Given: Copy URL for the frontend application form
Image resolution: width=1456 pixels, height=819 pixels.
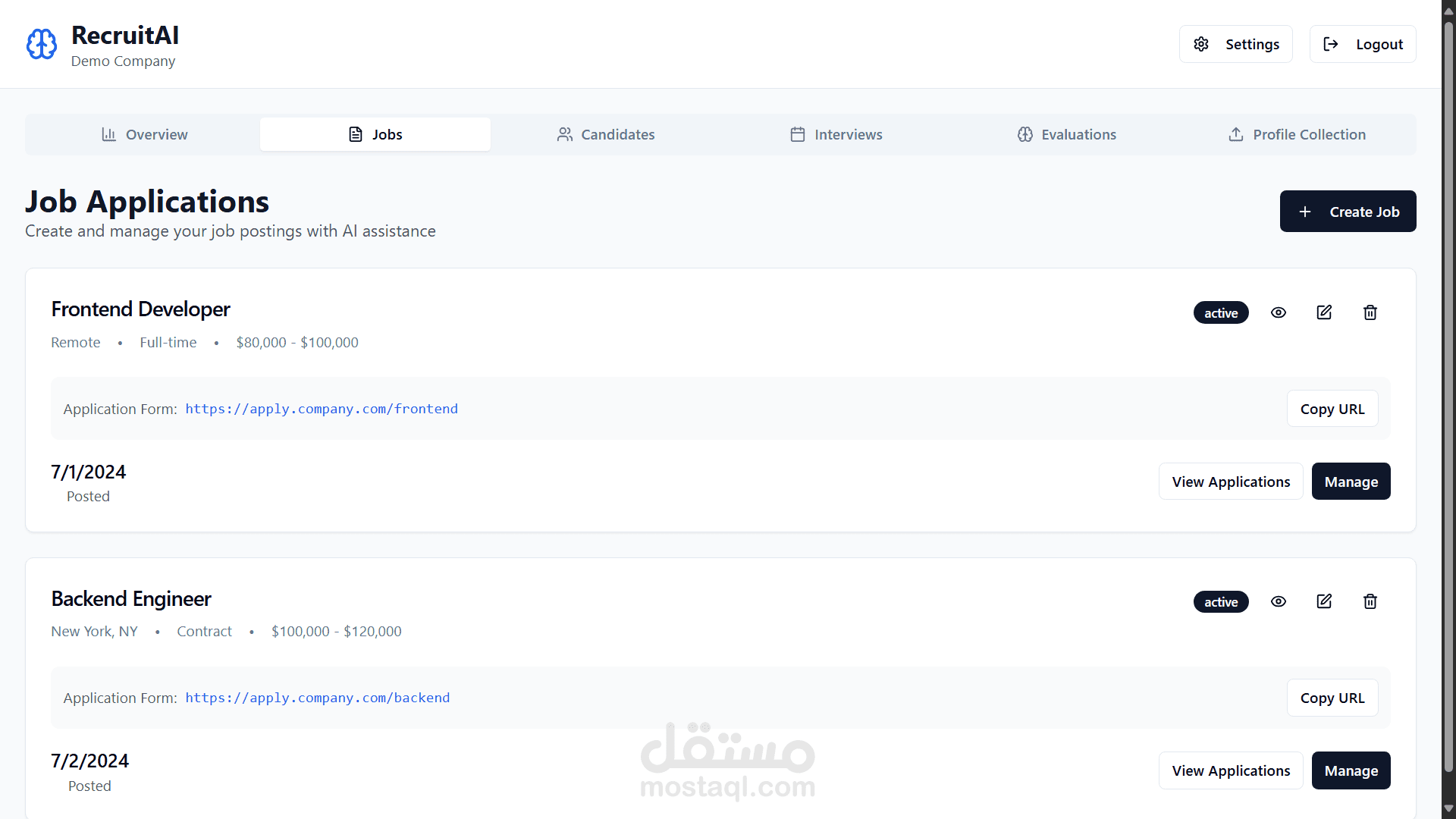Looking at the screenshot, I should click(1332, 409).
